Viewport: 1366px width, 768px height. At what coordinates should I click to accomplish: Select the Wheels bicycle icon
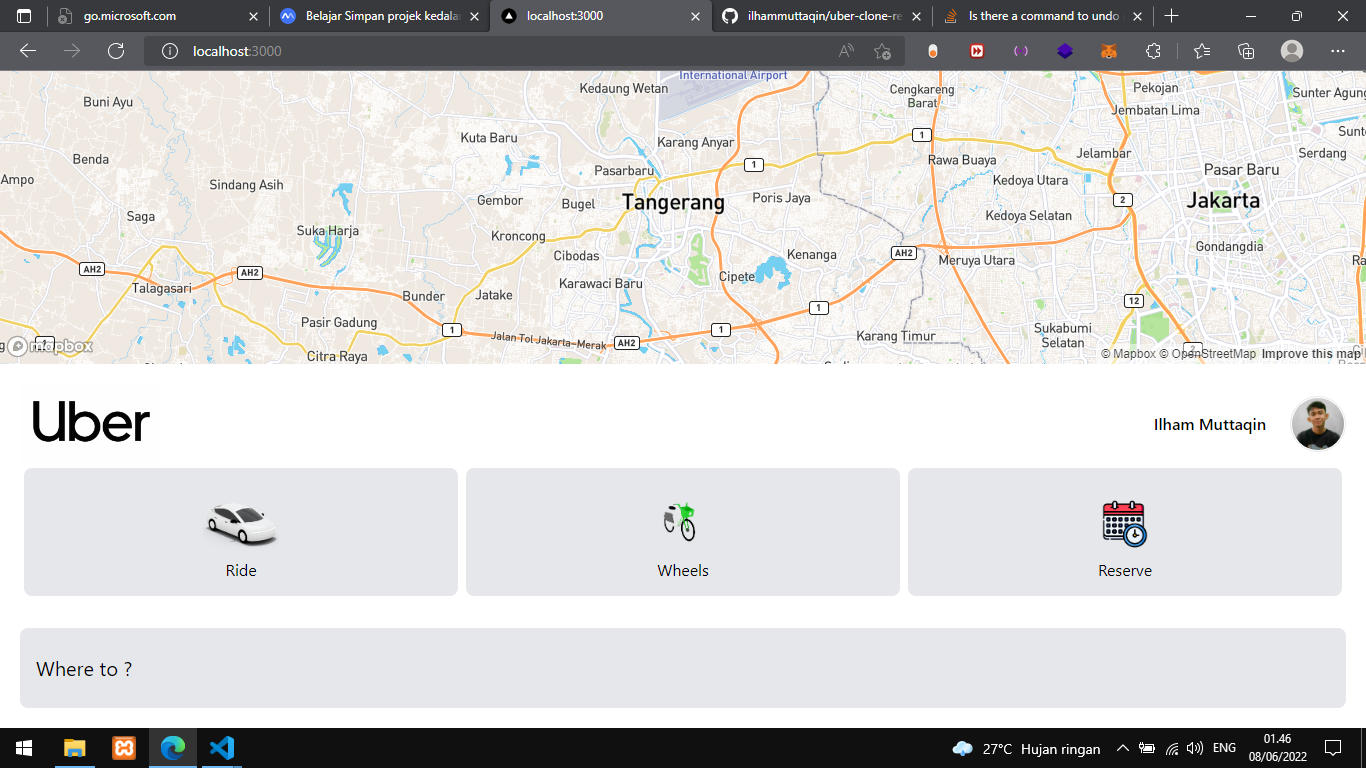tap(681, 522)
